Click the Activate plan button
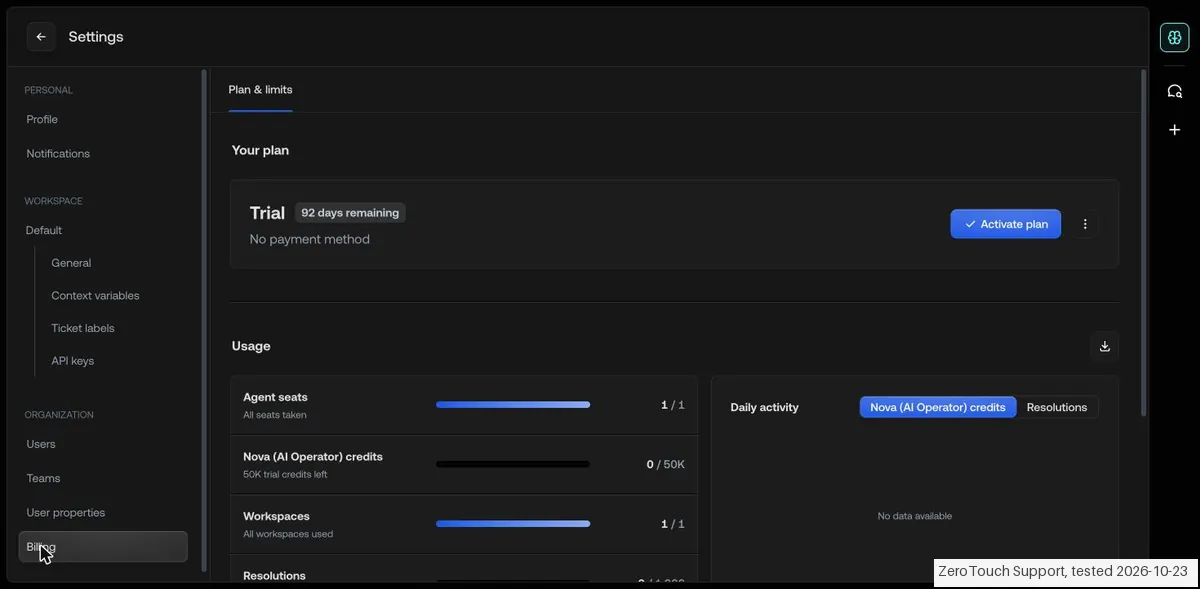The image size is (1200, 589). [x=1005, y=224]
